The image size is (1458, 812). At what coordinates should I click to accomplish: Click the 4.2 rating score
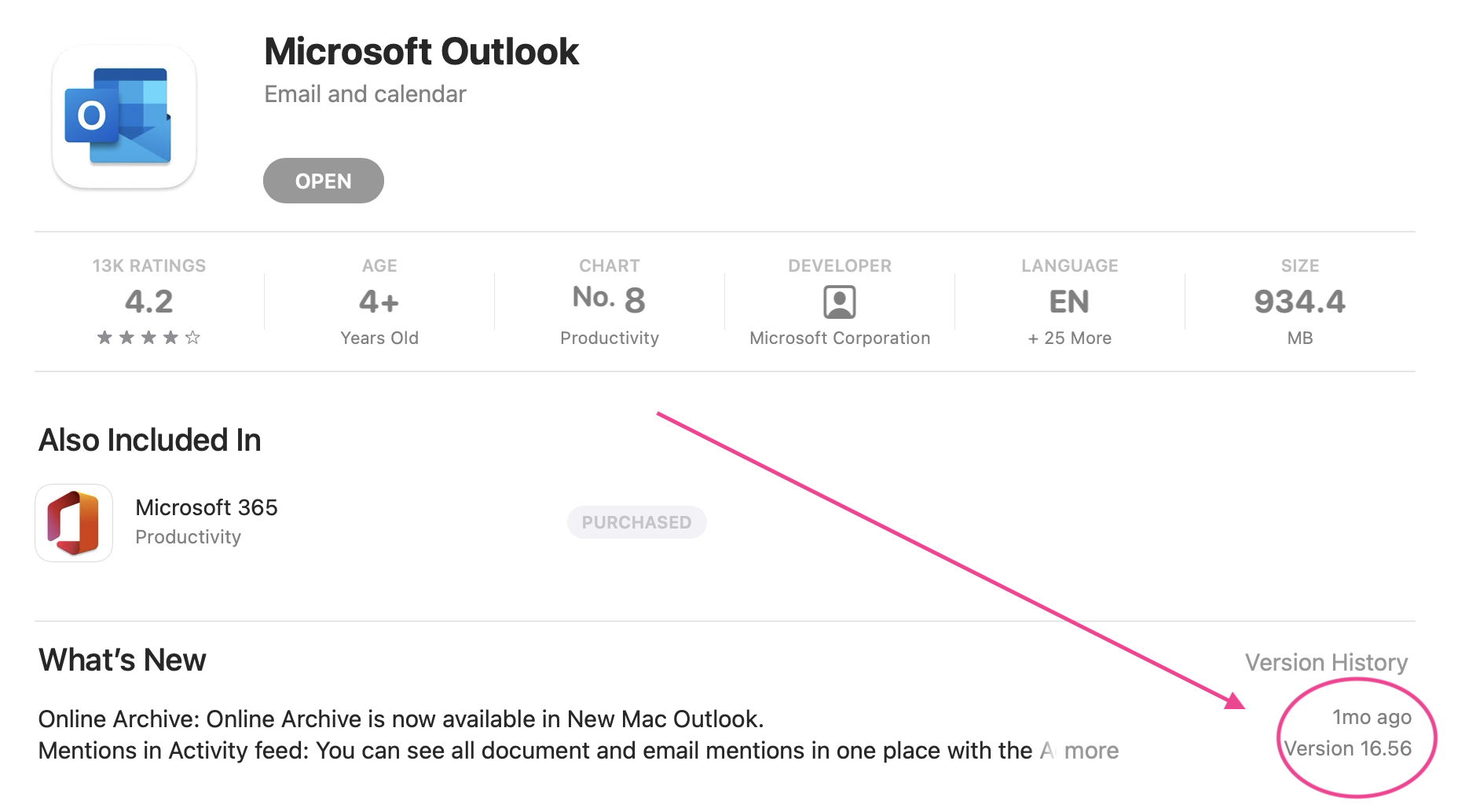[x=148, y=302]
